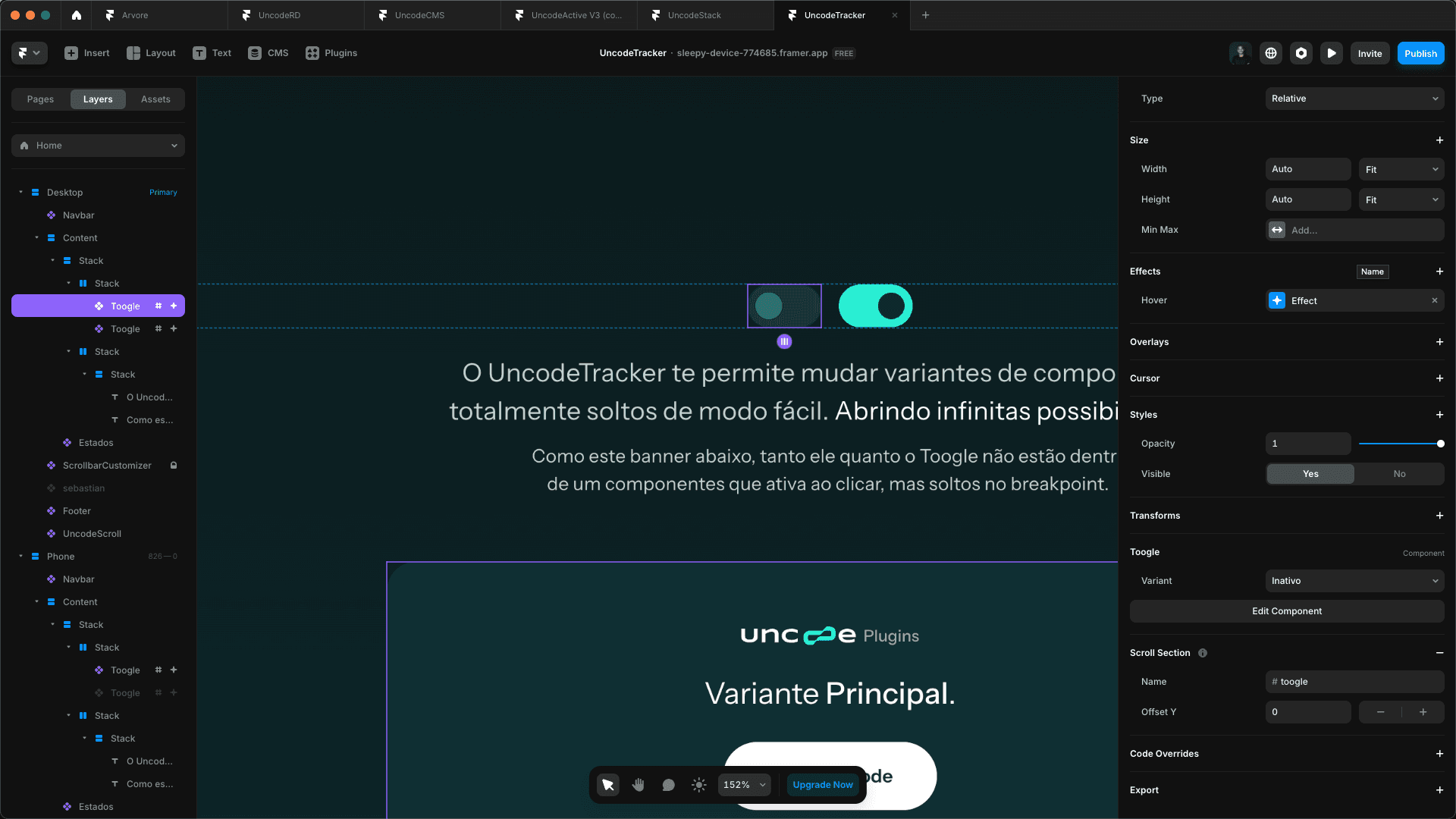The width and height of the screenshot is (1456, 819).
Task: Add a code override with plus
Action: click(x=1439, y=754)
